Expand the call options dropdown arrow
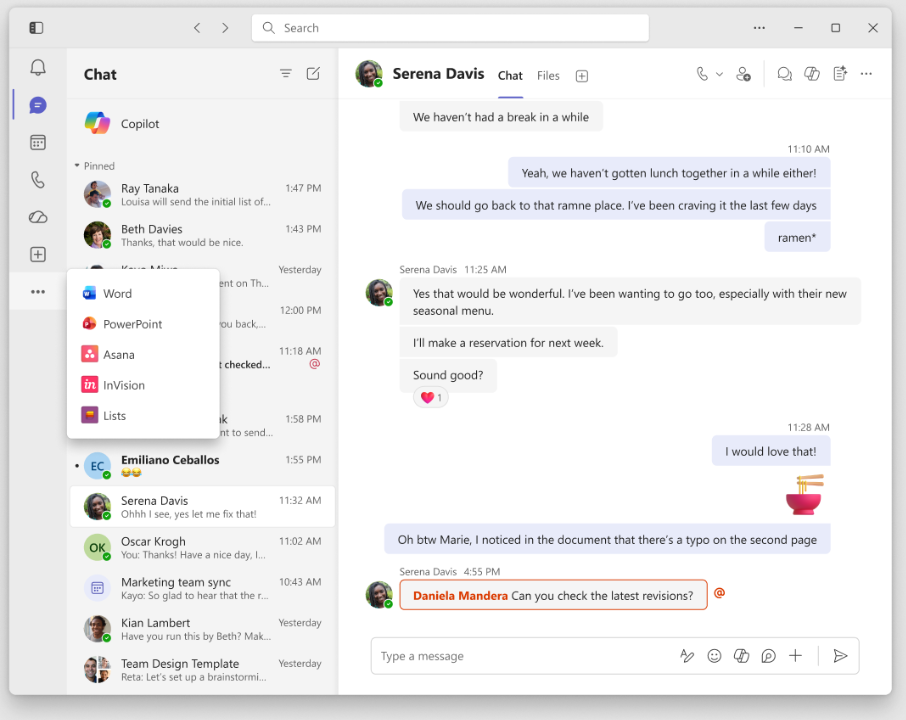Image resolution: width=906 pixels, height=720 pixels. [719, 75]
